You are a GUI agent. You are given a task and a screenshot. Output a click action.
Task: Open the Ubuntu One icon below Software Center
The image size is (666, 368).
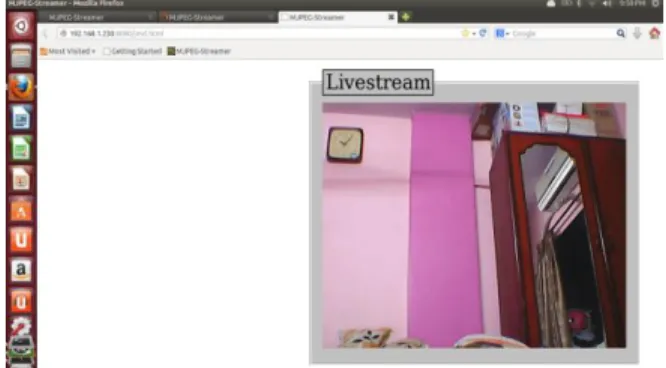21,240
